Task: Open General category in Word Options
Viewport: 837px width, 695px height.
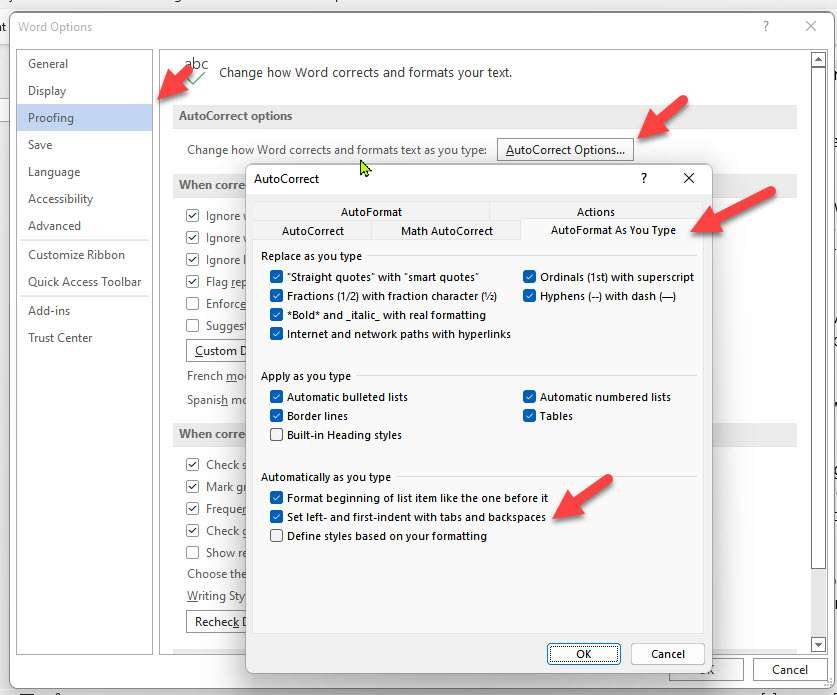Action: pyautogui.click(x=84, y=64)
